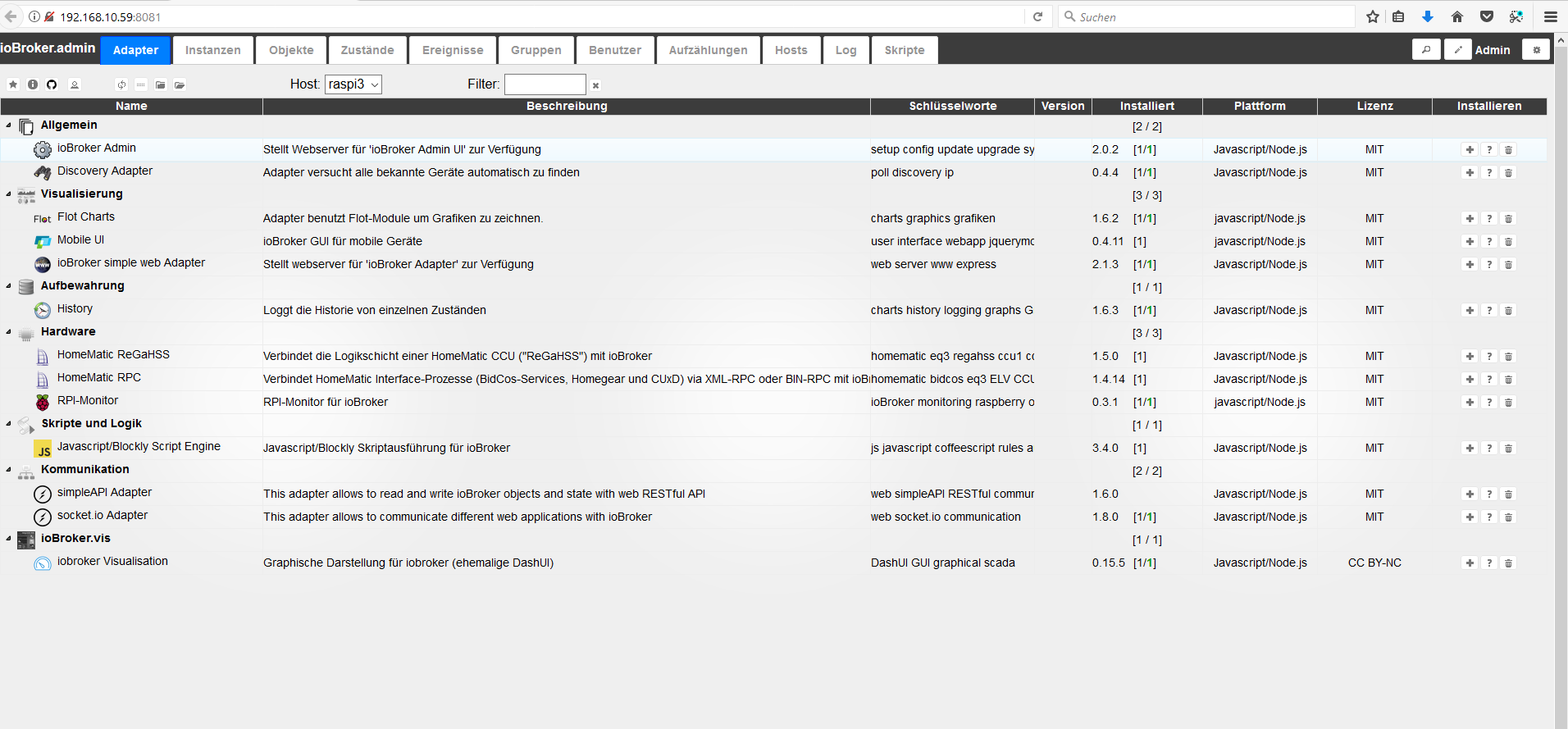The width and height of the screenshot is (1568, 729).
Task: Click the refresh adapter list icon
Action: click(x=121, y=84)
